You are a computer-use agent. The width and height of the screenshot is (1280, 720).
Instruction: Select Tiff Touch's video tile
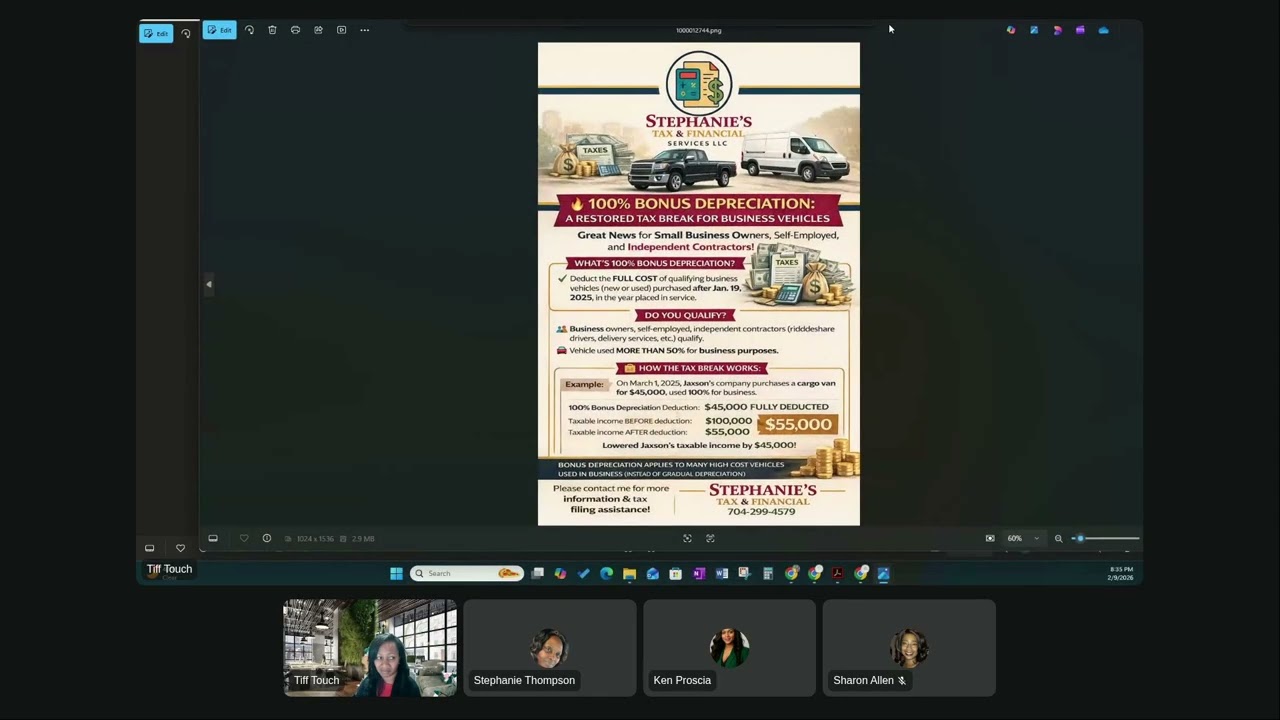370,648
